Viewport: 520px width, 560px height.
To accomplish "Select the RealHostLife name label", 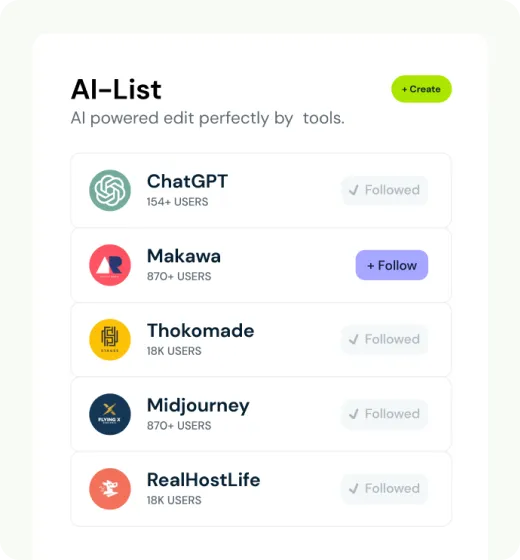I will (204, 480).
